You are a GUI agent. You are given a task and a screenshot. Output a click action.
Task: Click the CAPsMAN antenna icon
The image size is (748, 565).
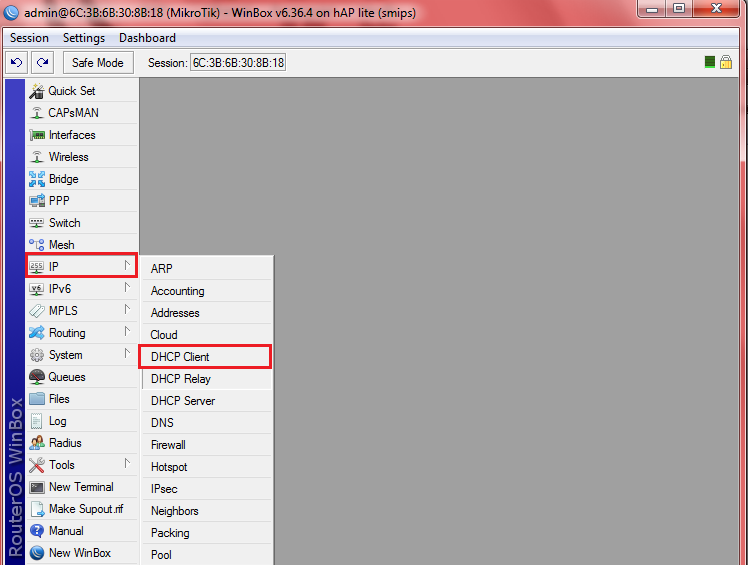(37, 113)
